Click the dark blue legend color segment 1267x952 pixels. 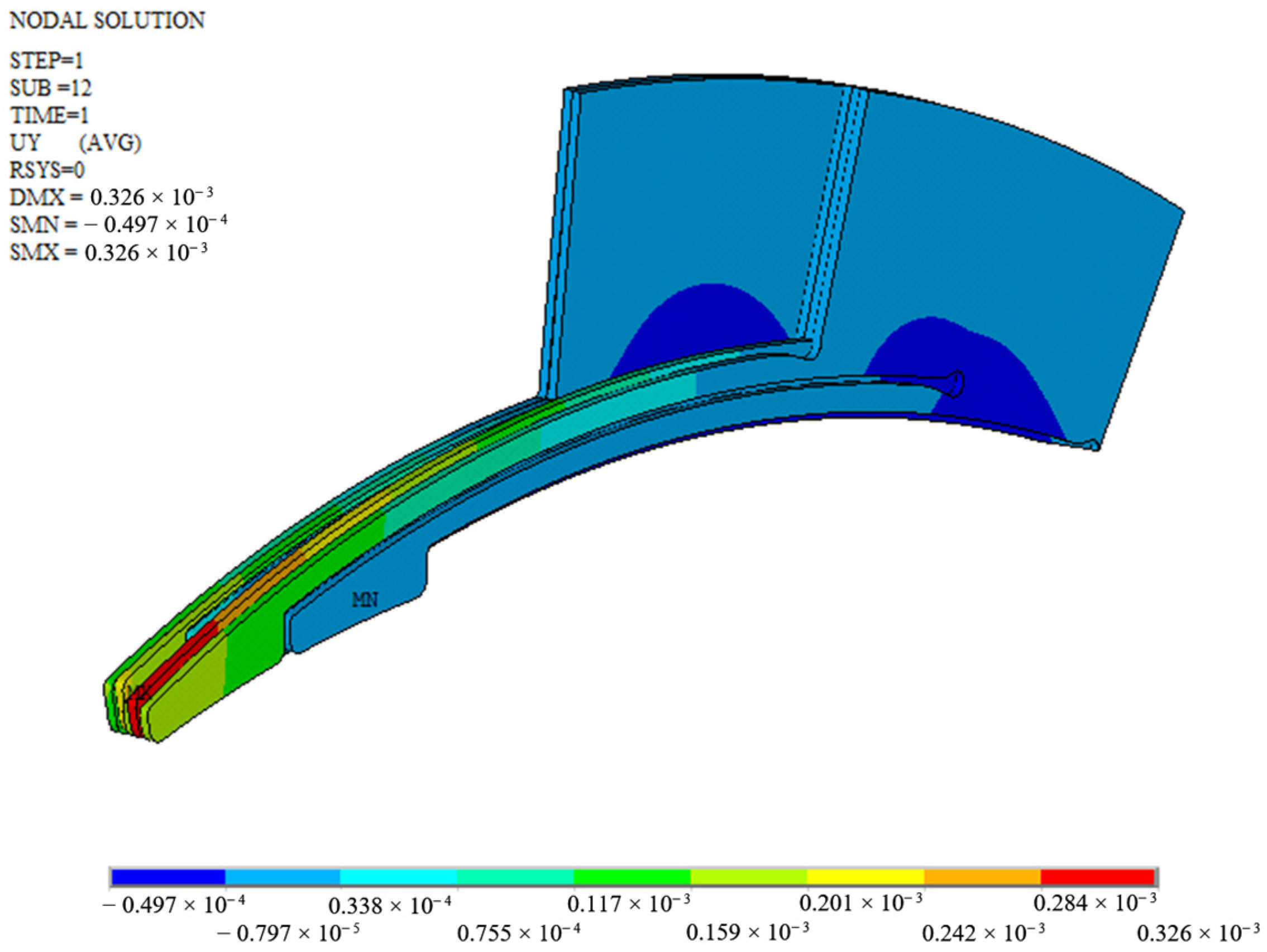tap(168, 877)
